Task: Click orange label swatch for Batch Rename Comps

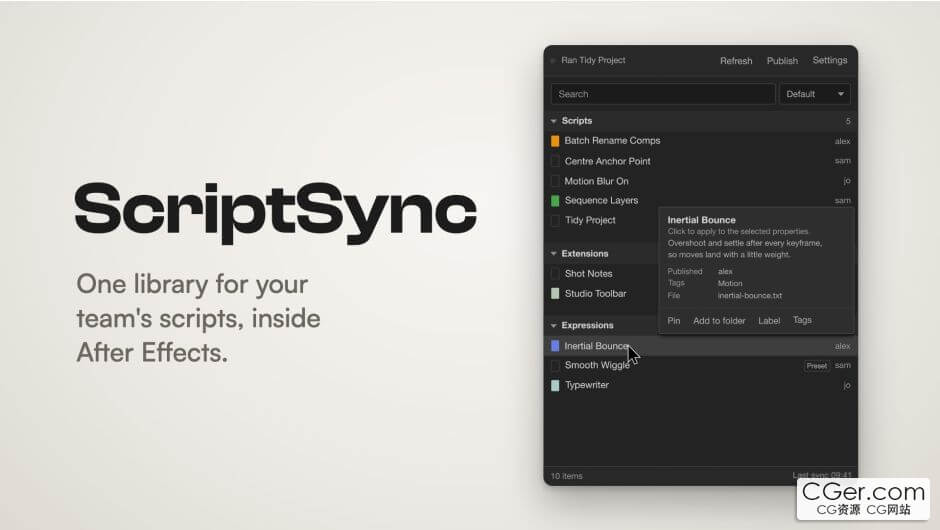Action: tap(555, 141)
